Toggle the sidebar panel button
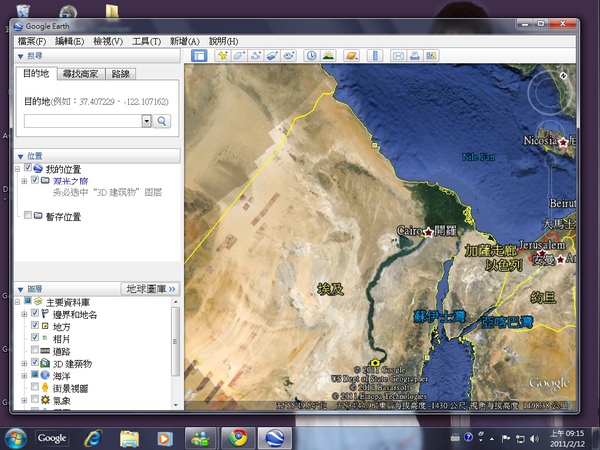This screenshot has width=600, height=450. [x=199, y=56]
